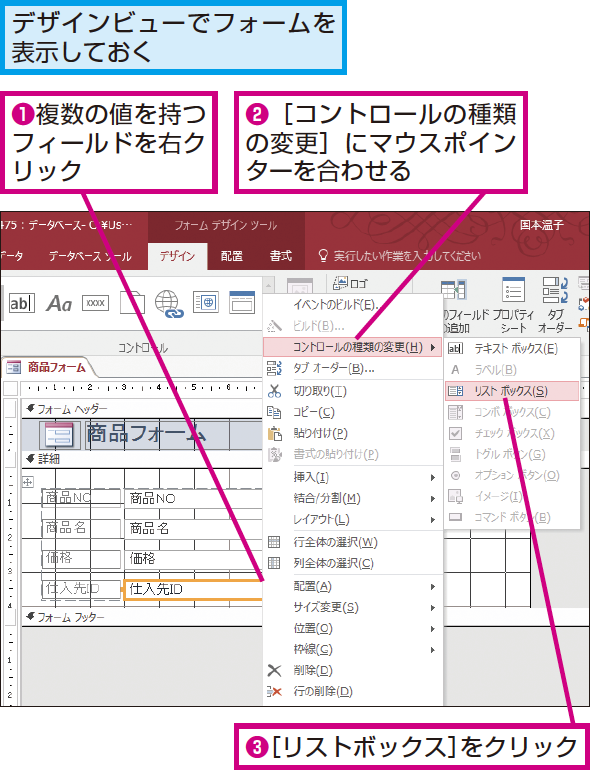Click the scissors icon beside 切り取り(T)
This screenshot has height=770, width=600.
tap(274, 391)
